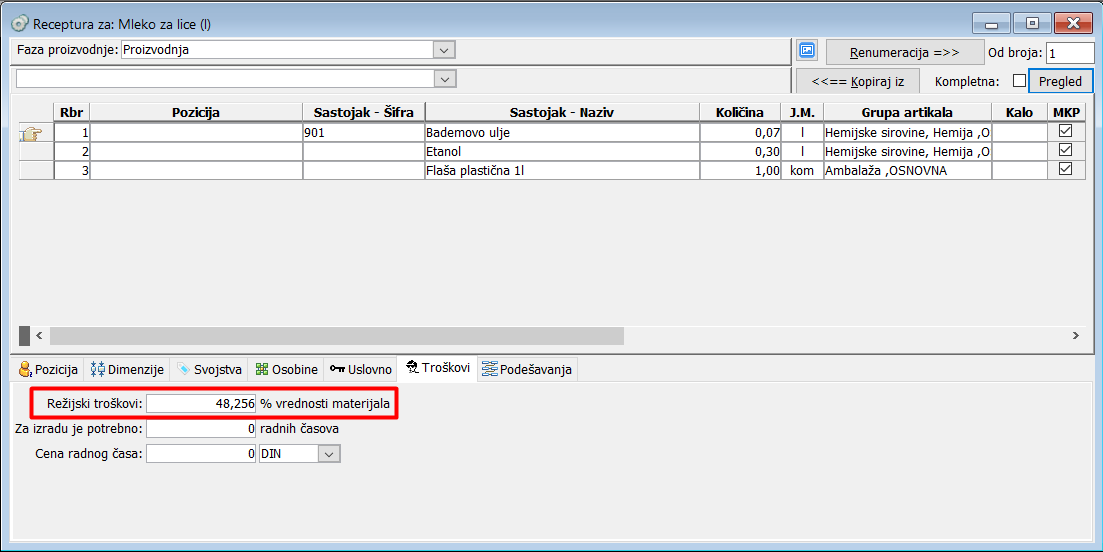Click the 0,30 quantity cell
The height and width of the screenshot is (552, 1103).
pyautogui.click(x=740, y=151)
